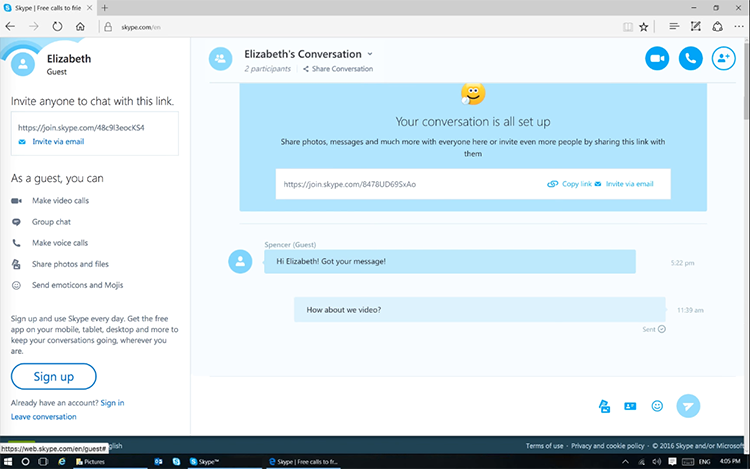Open the Windows Start menu

[8, 462]
